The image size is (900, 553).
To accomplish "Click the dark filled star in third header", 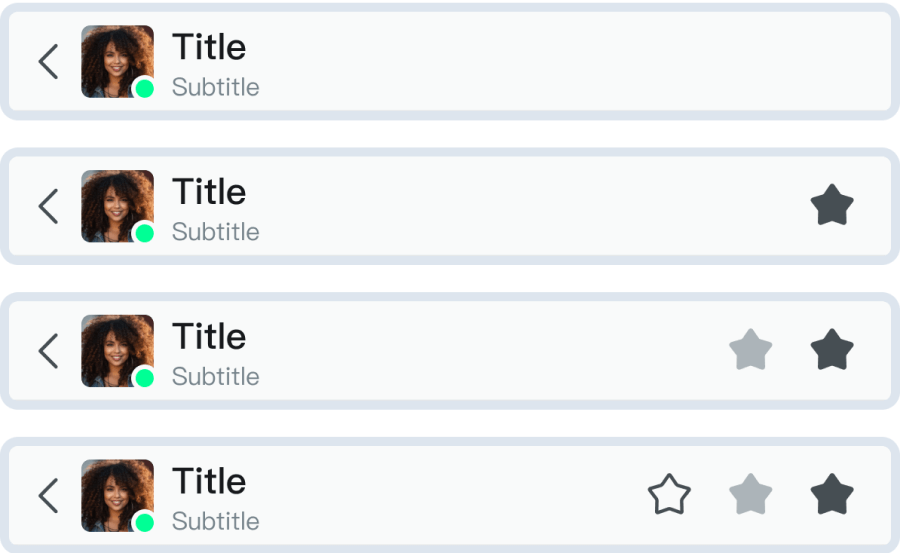I will tap(831, 350).
